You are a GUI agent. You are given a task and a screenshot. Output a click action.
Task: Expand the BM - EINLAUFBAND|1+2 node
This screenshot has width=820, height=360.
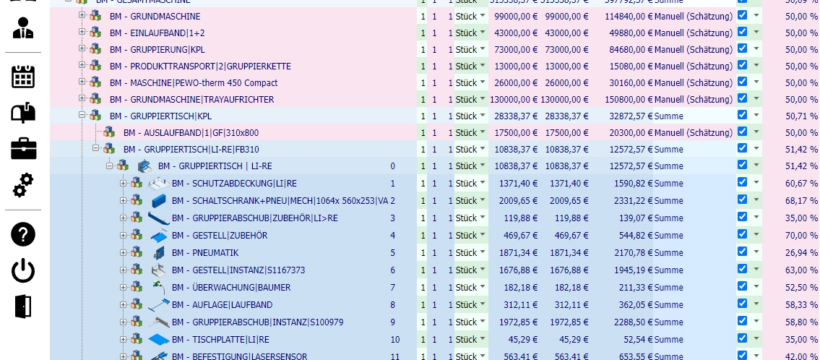[82, 32]
